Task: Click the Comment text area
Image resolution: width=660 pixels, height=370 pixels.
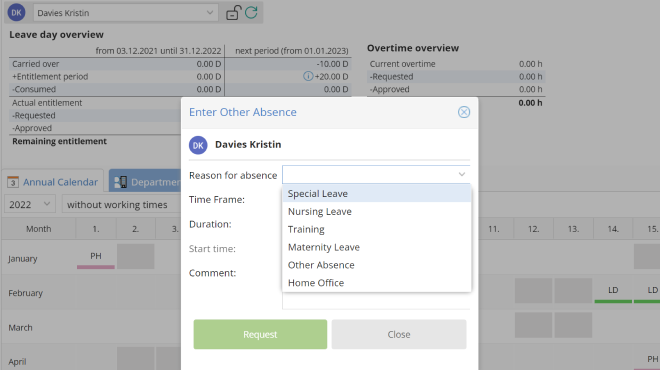Action: click(376, 301)
